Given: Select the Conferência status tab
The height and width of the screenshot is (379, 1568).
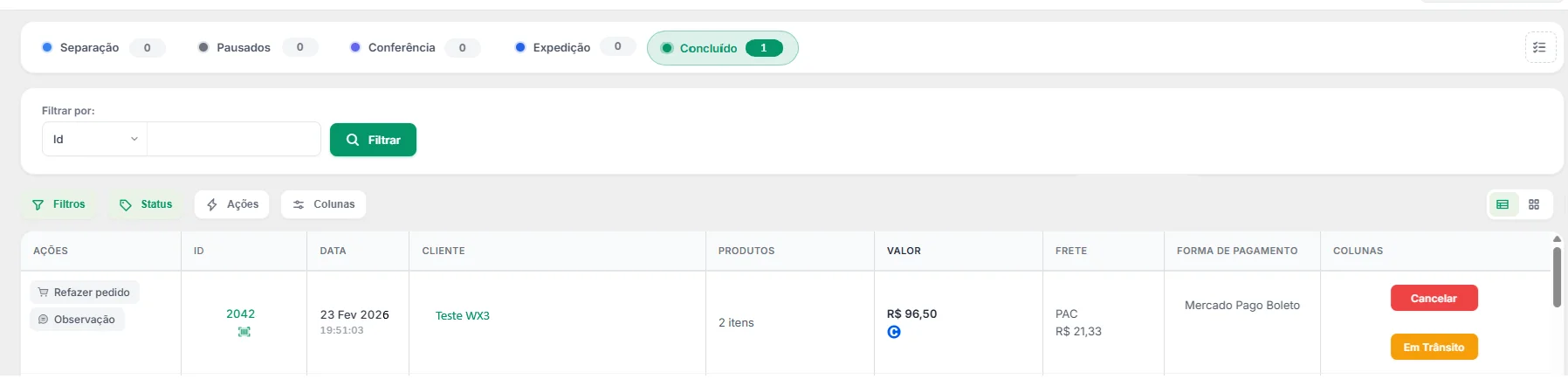Looking at the screenshot, I should pyautogui.click(x=414, y=47).
